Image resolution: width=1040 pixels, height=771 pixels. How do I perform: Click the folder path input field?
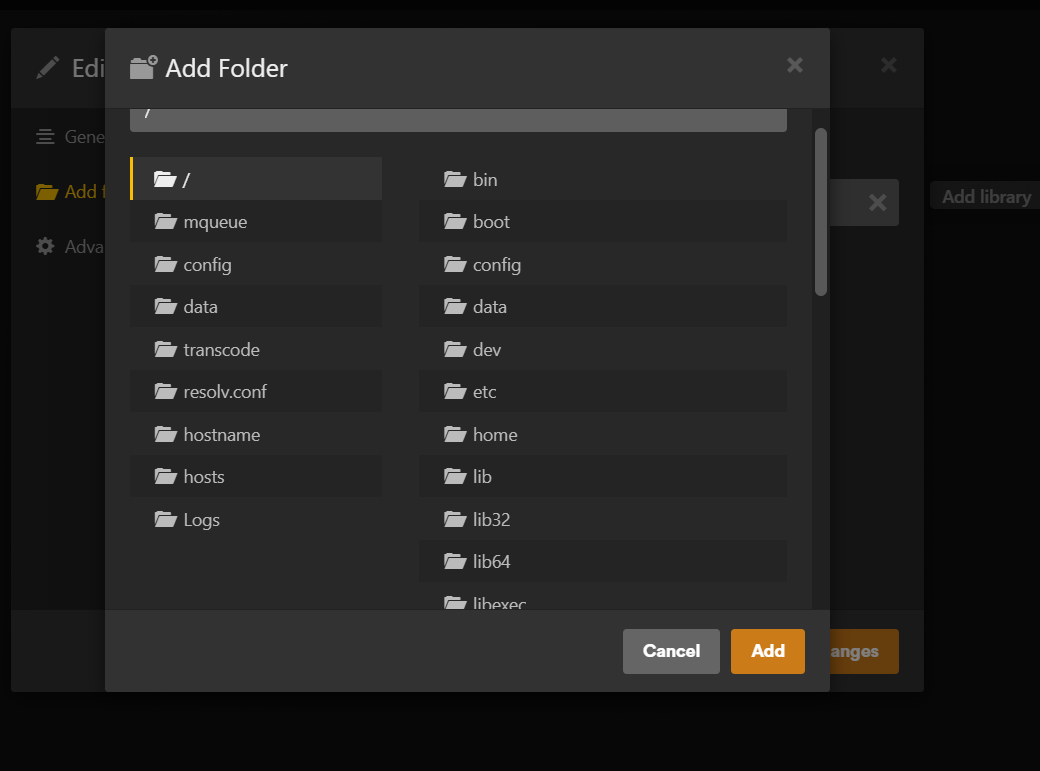pos(458,120)
